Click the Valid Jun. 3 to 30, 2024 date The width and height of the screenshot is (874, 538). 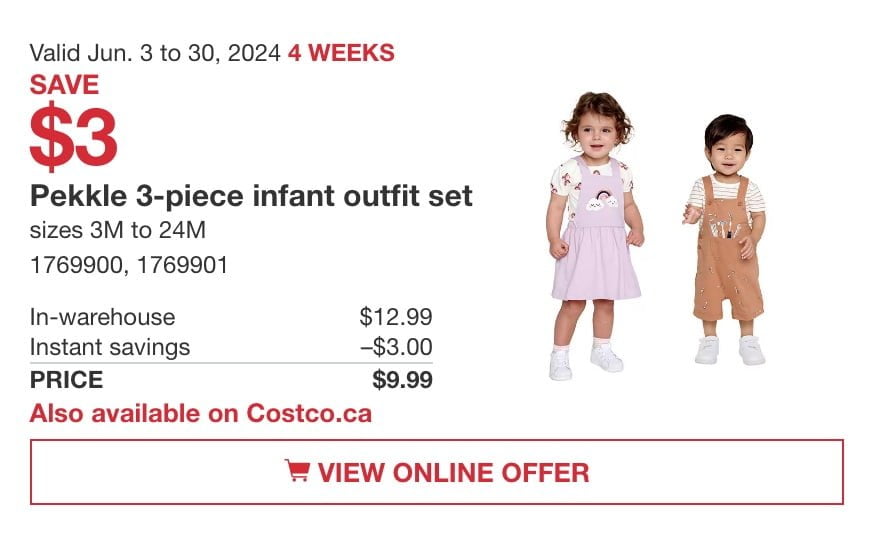[x=155, y=54]
